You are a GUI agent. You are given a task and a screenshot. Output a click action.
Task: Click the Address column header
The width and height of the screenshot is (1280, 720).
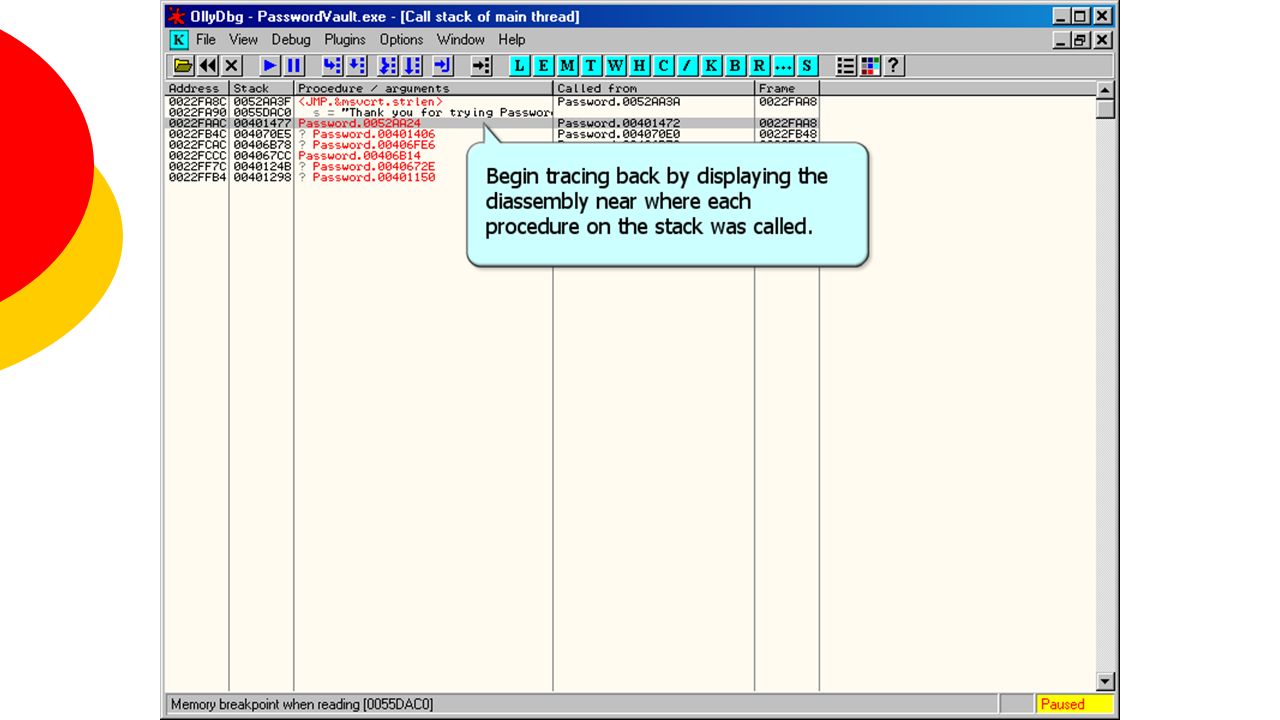click(197, 89)
